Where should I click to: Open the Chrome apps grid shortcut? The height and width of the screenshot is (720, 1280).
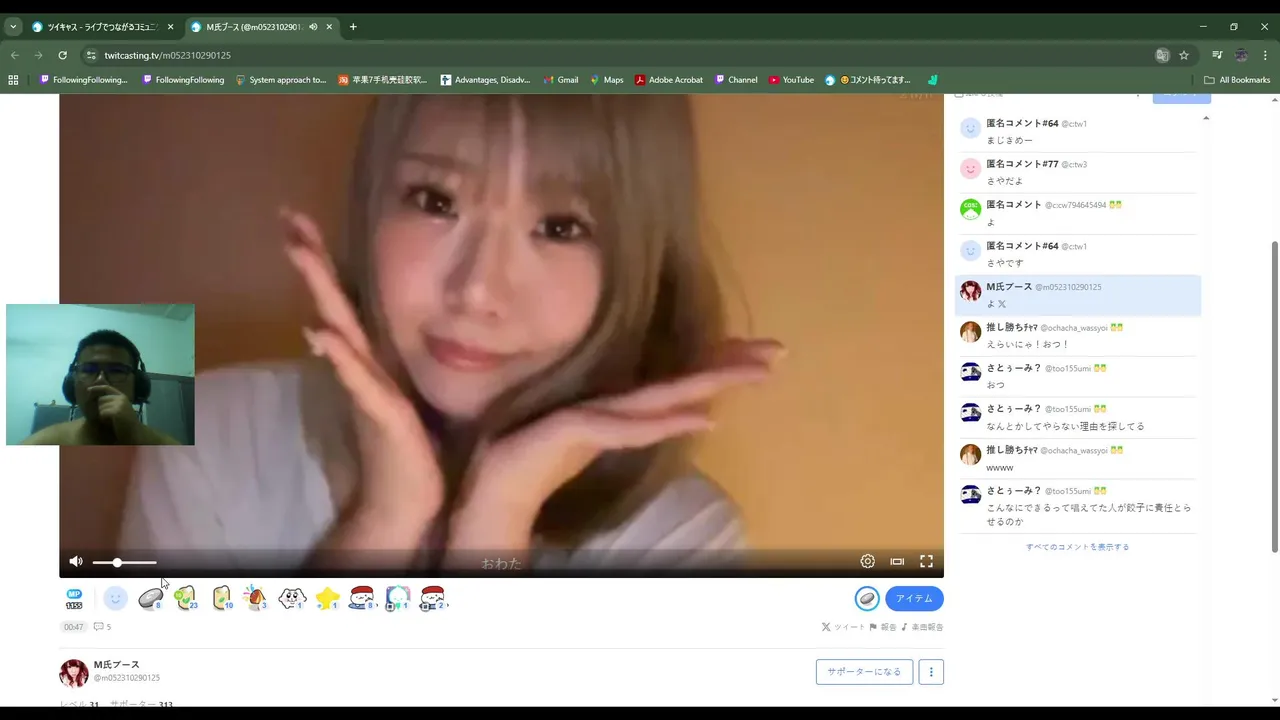pos(13,80)
